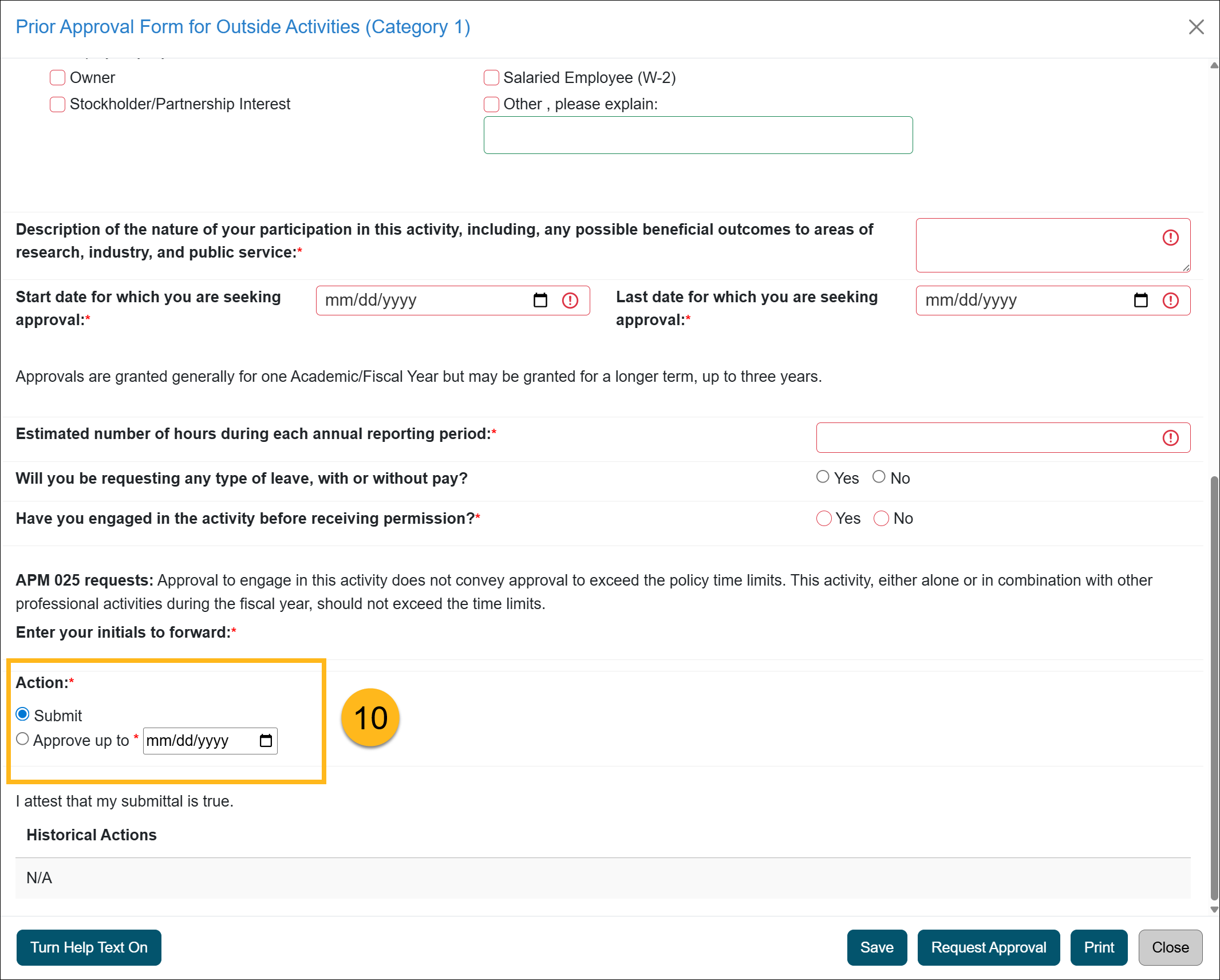Open calendar picker for last date

click(x=1140, y=301)
